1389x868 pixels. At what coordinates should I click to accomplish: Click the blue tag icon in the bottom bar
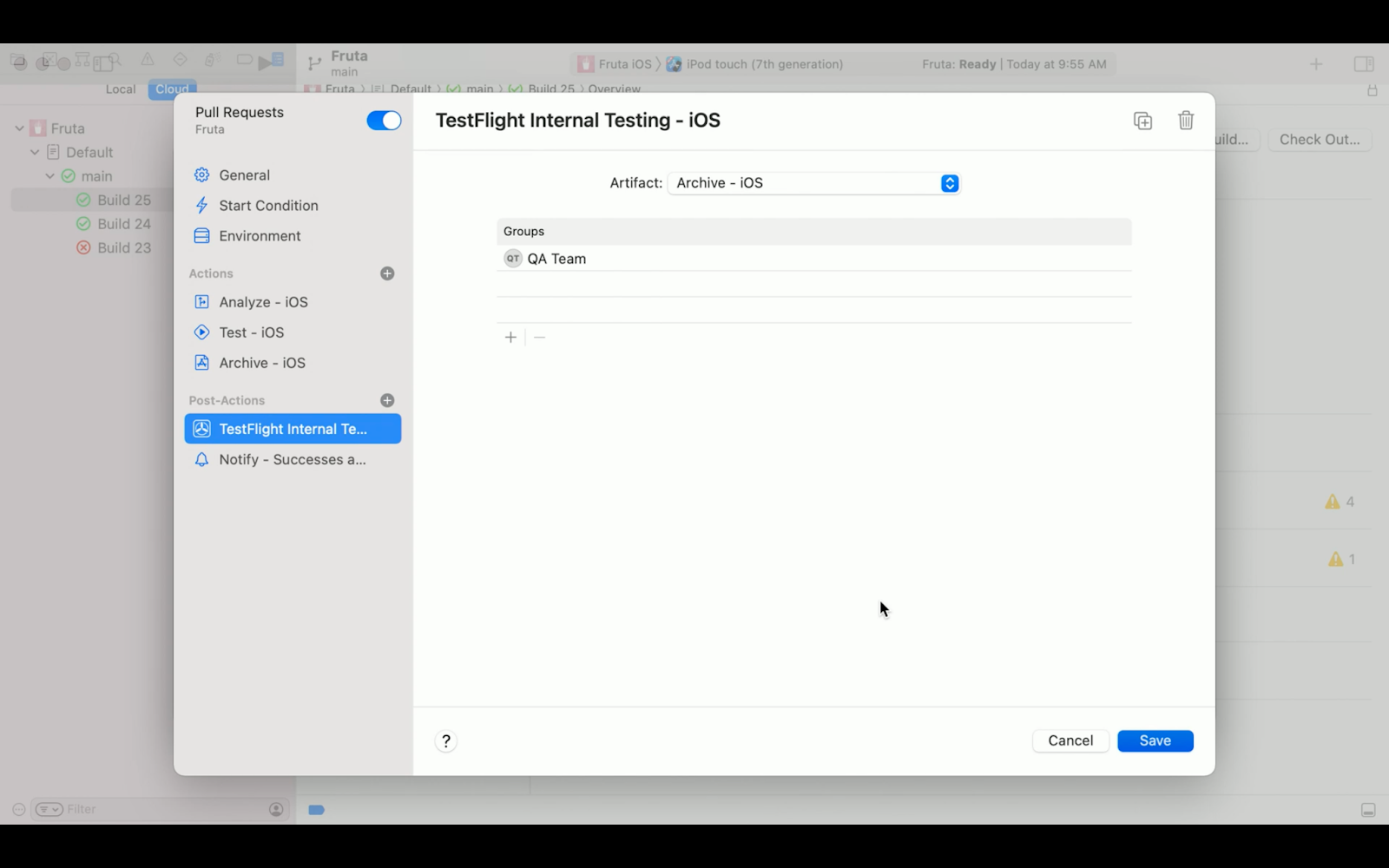[316, 810]
